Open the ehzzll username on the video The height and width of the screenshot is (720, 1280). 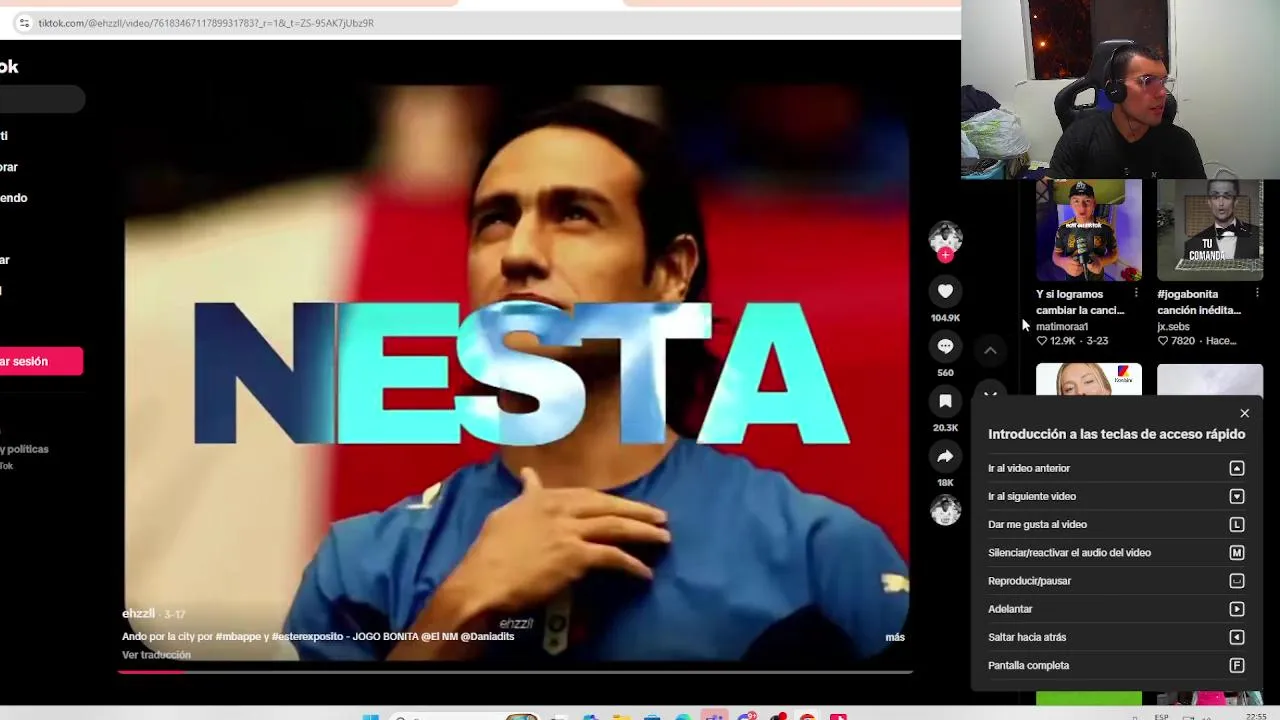(138, 613)
